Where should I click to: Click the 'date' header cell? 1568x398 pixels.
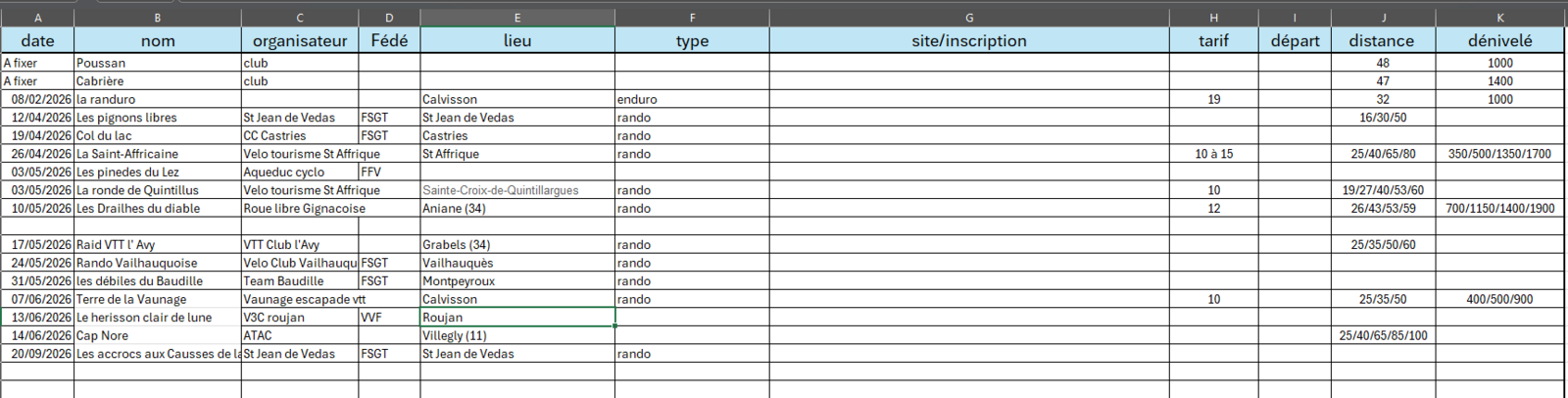tap(37, 40)
